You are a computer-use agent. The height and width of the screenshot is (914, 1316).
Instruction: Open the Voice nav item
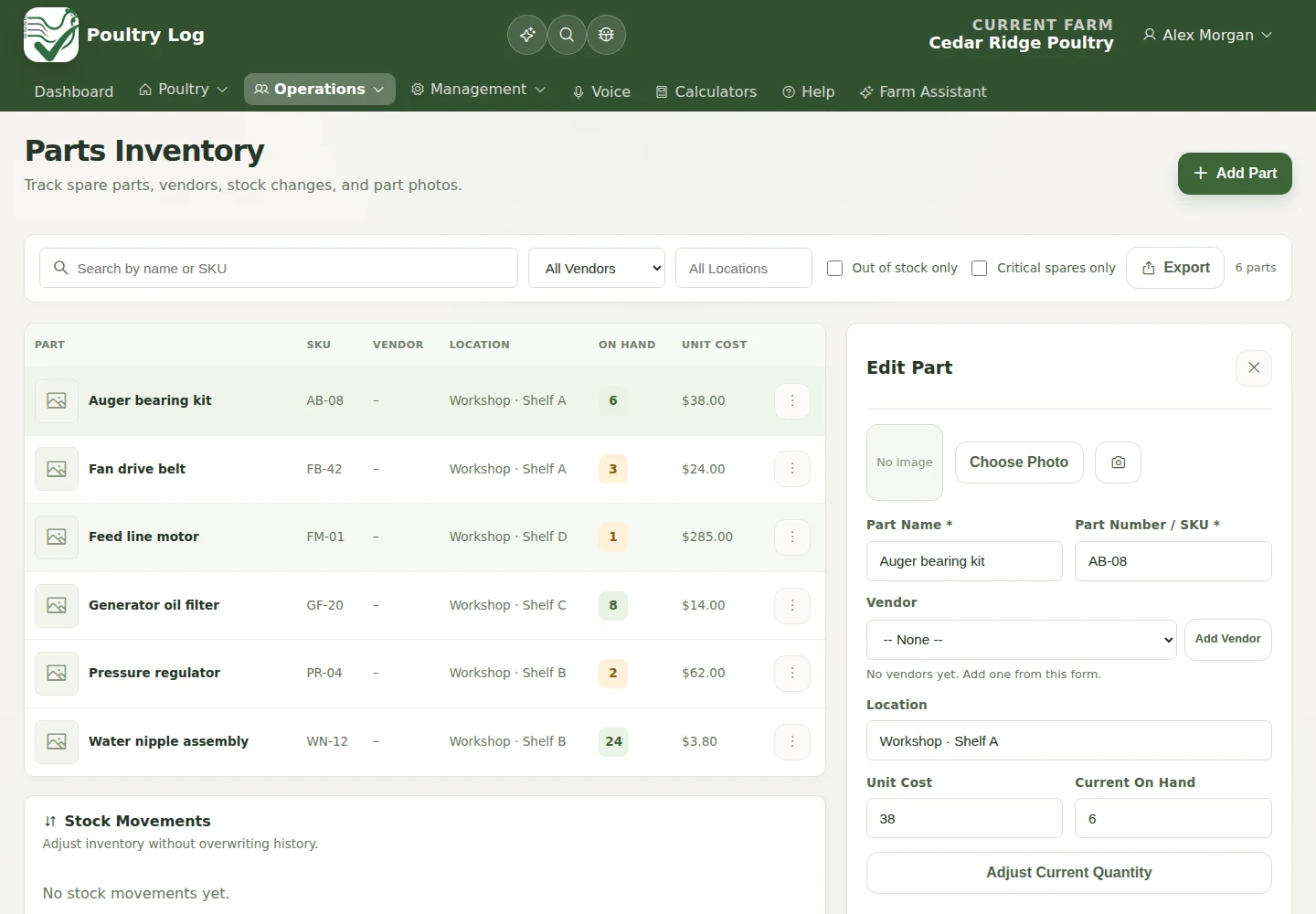click(x=601, y=91)
